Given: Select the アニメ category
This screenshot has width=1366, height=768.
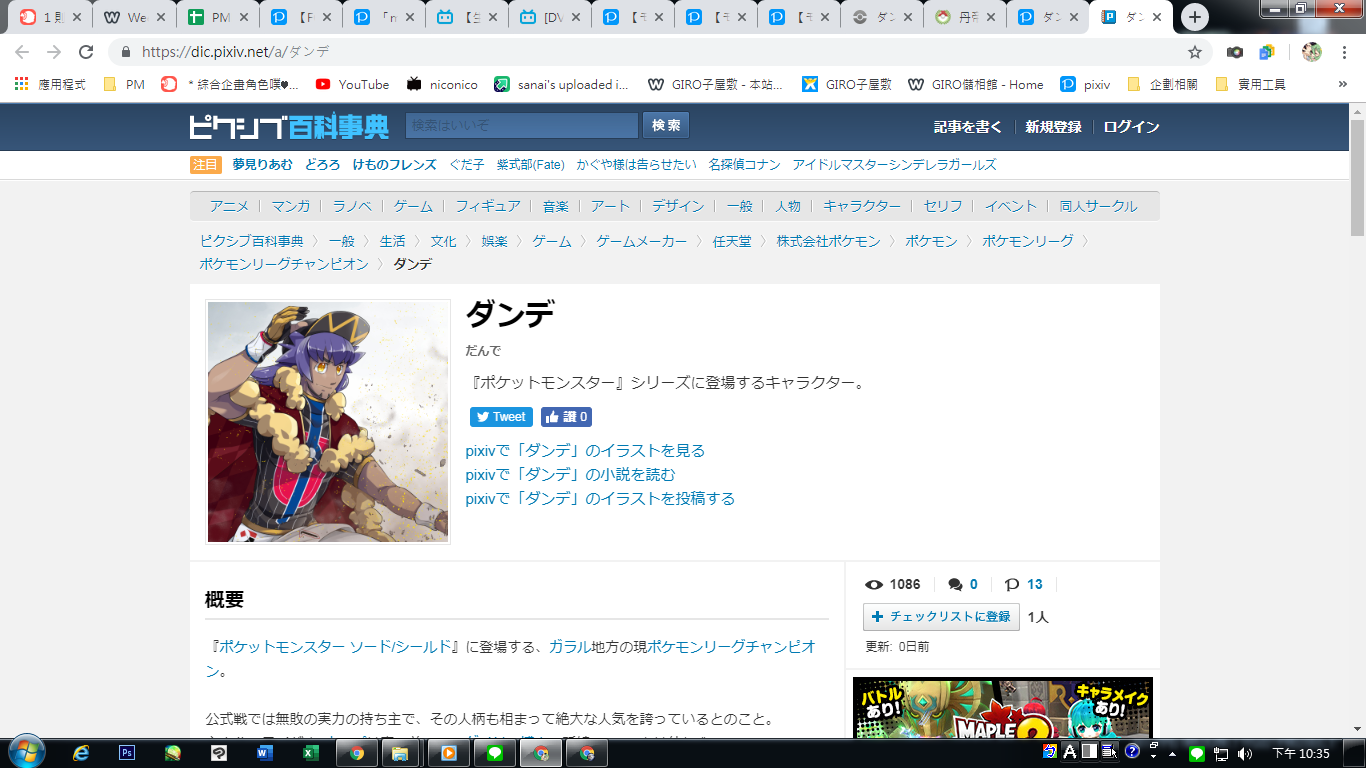Looking at the screenshot, I should pyautogui.click(x=229, y=206).
